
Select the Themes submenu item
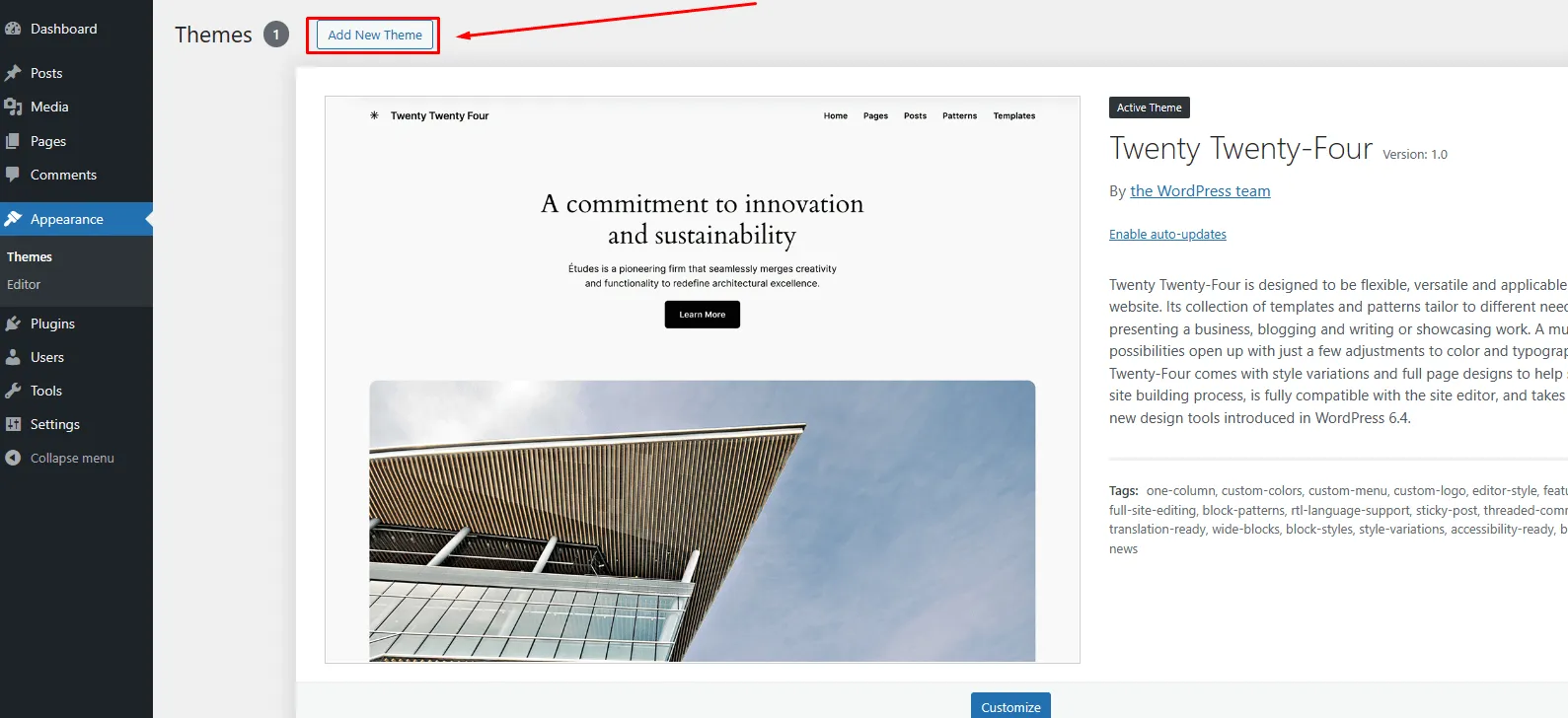click(30, 256)
